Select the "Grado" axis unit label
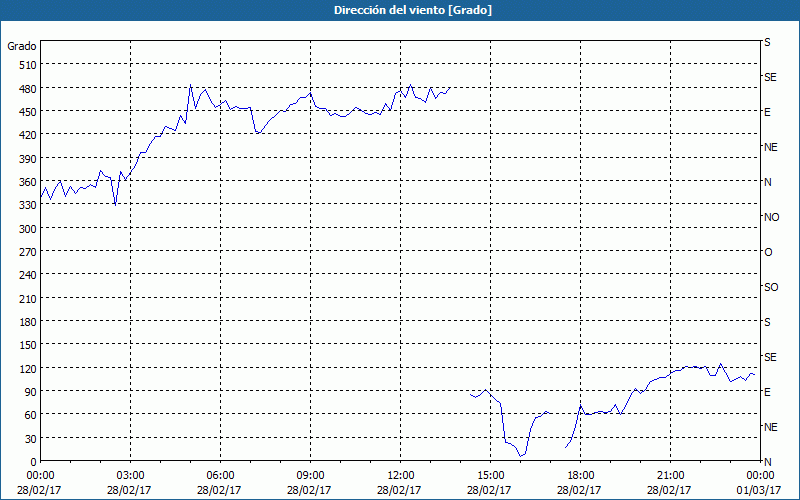 (x=22, y=46)
